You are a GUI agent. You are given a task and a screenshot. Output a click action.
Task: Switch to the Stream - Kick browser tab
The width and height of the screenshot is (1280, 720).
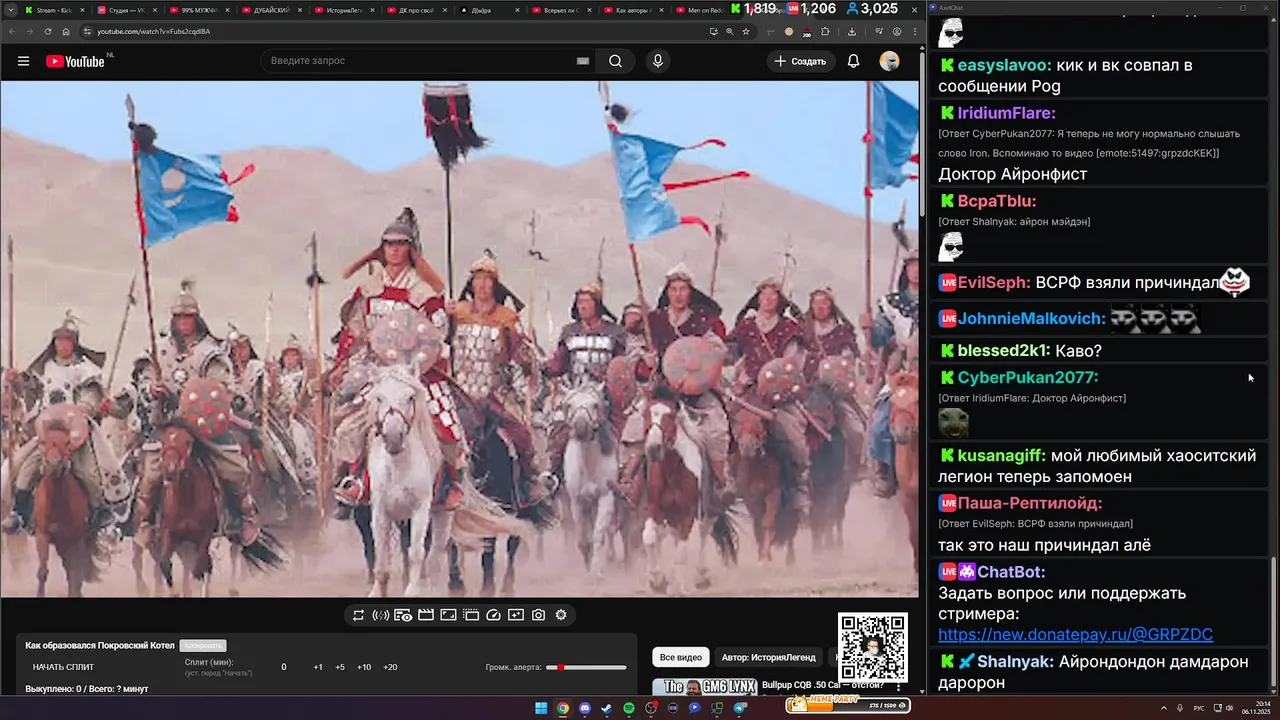tap(52, 10)
